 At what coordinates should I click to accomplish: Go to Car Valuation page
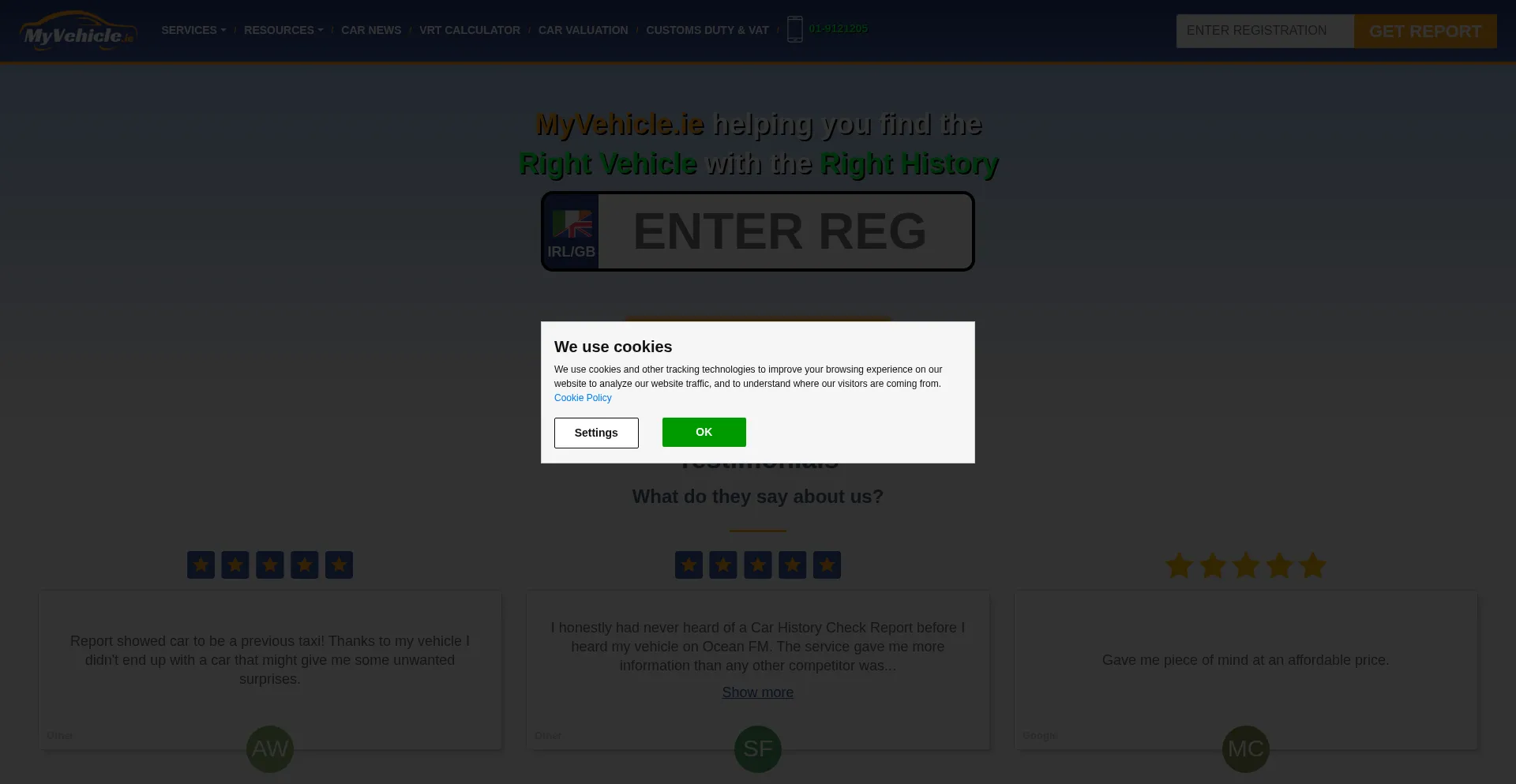coord(584,30)
